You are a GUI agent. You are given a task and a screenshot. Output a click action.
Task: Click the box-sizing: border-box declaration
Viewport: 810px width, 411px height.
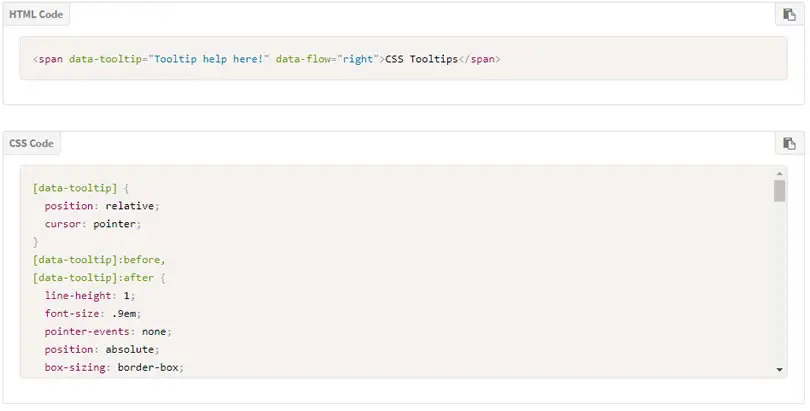point(114,368)
